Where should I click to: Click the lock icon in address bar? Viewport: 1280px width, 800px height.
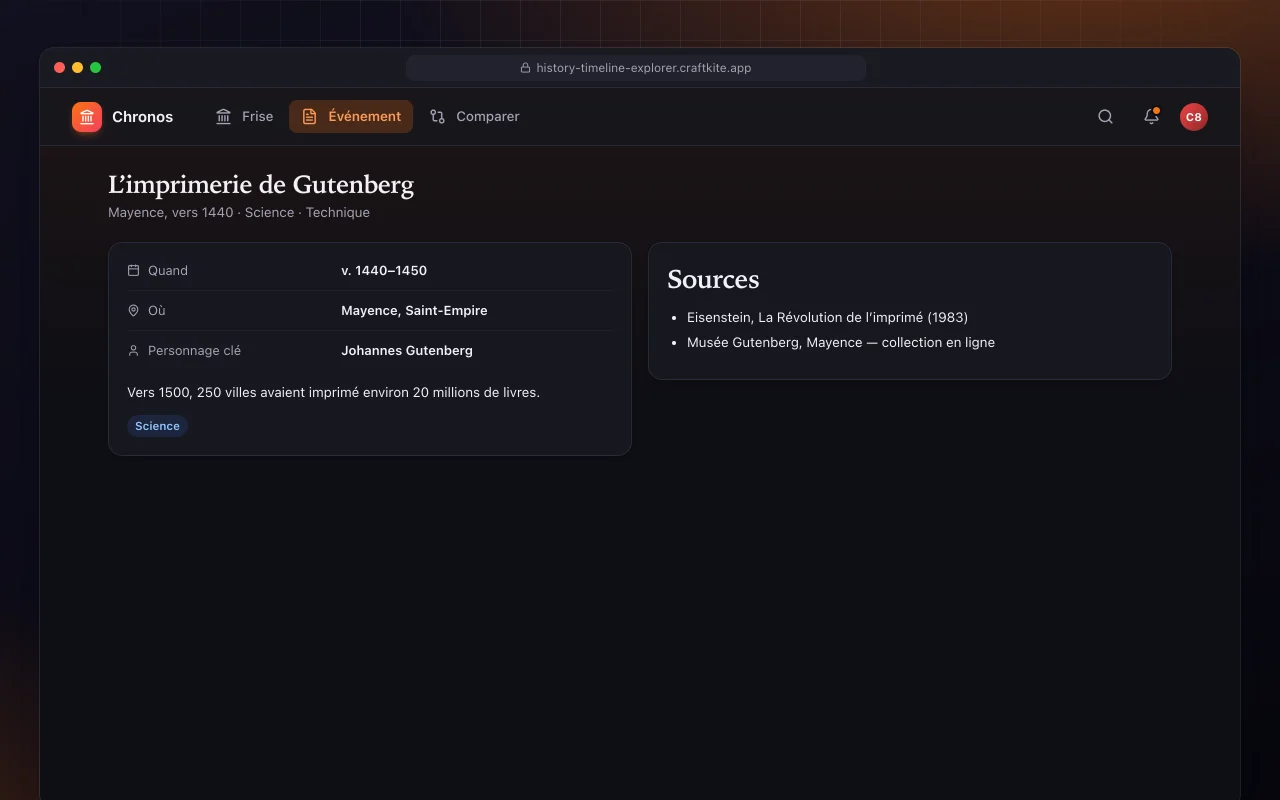[525, 68]
